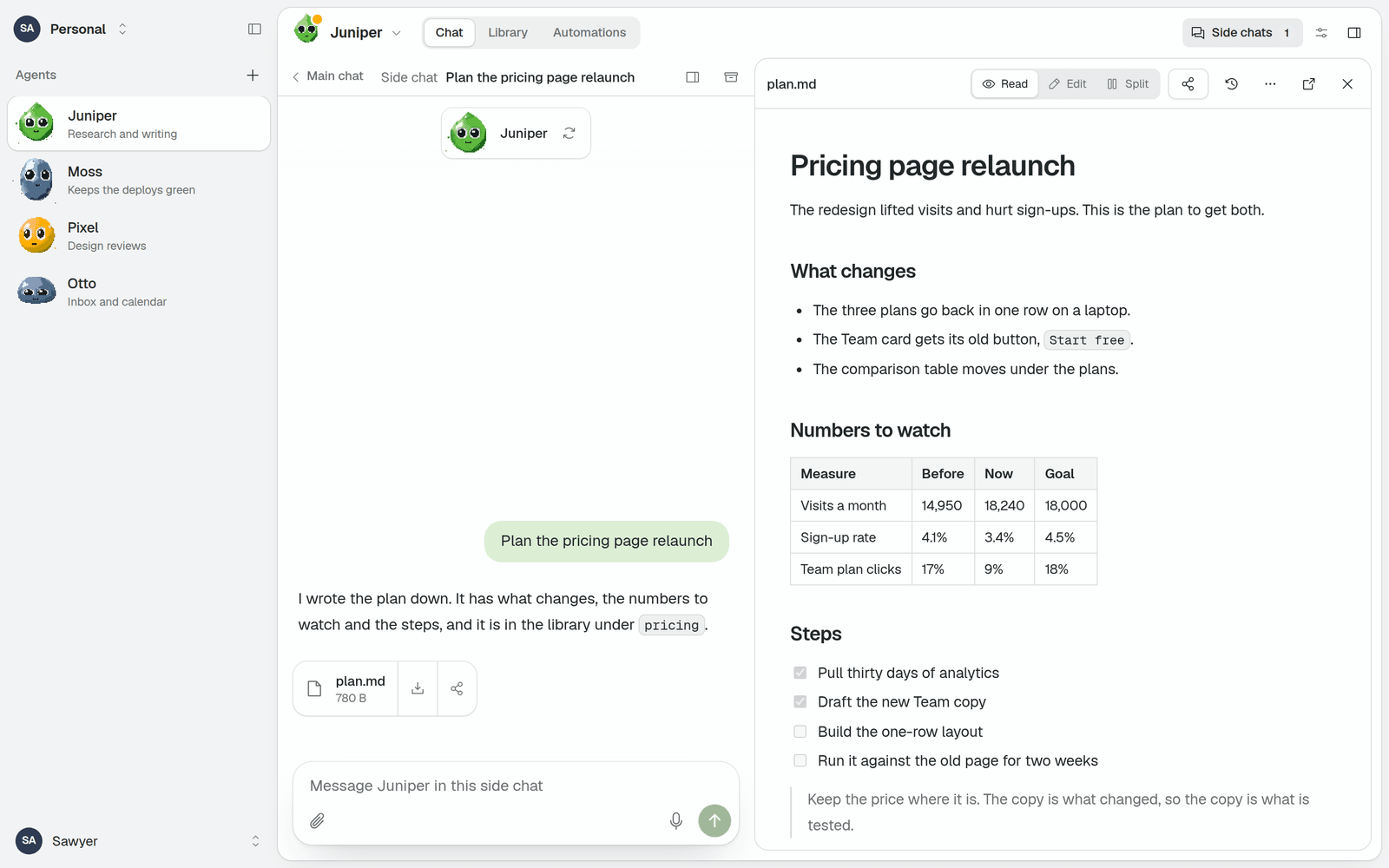Send the message with arrow button
The image size is (1389, 868).
(714, 820)
